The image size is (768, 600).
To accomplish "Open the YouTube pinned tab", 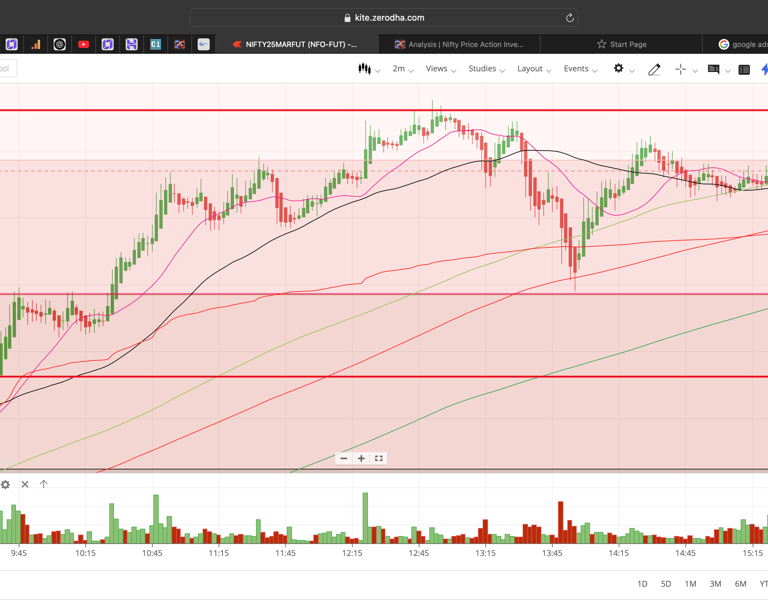I will (x=84, y=45).
